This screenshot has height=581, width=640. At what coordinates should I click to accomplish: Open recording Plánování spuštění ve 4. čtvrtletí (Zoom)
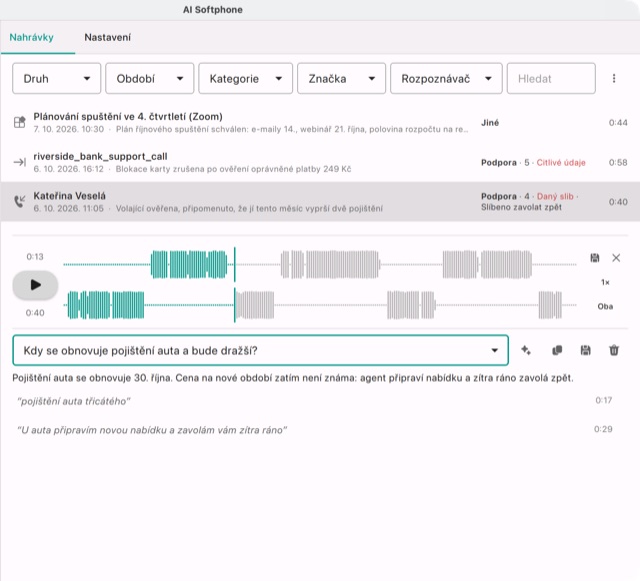pos(128,117)
